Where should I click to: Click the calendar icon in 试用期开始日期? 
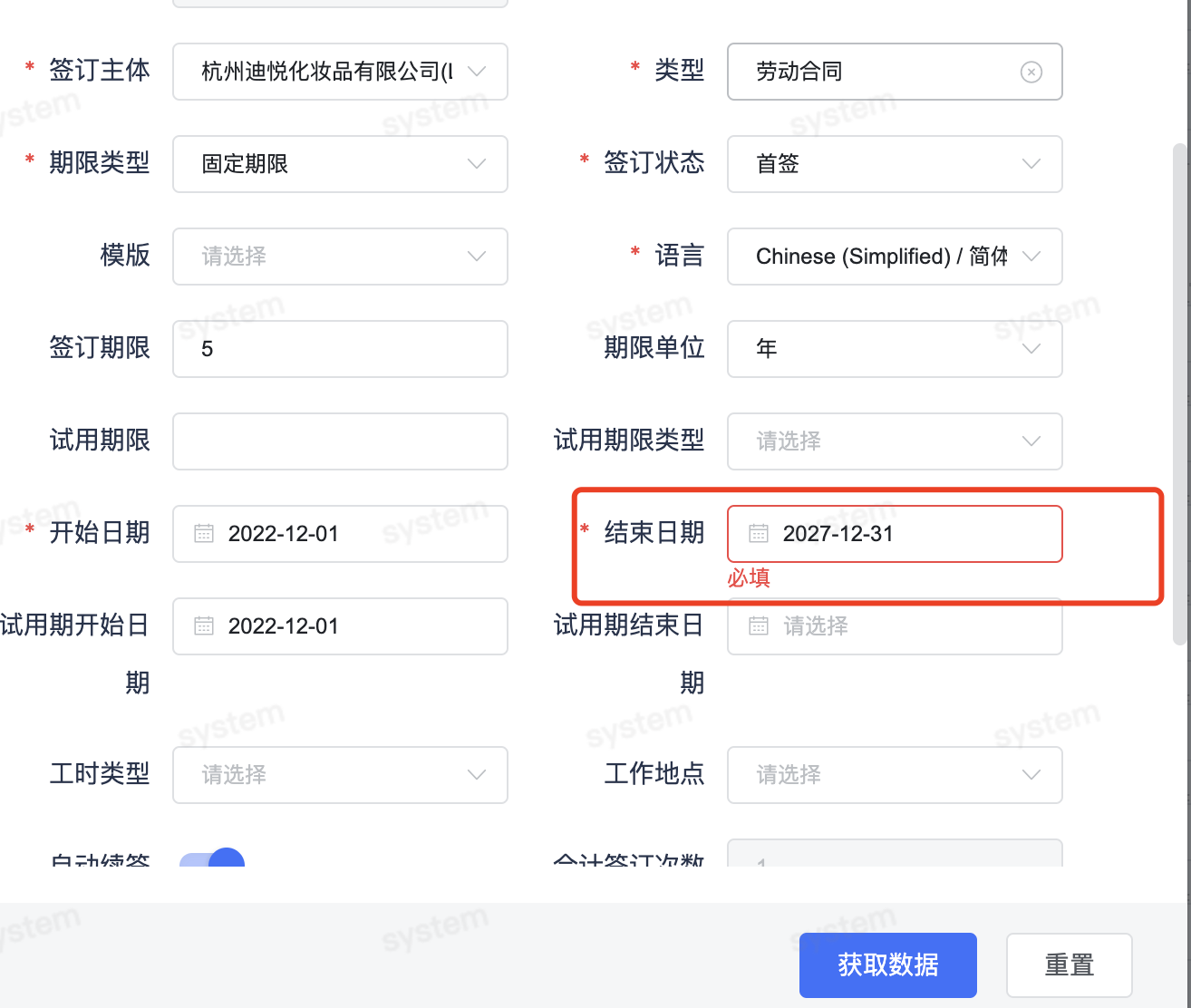coord(204,626)
